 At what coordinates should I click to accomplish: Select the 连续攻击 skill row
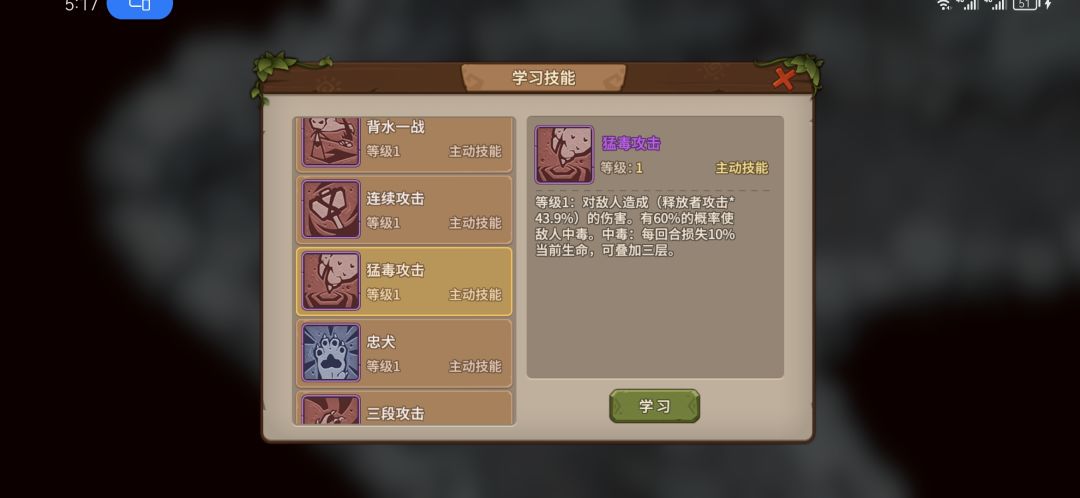coord(404,209)
